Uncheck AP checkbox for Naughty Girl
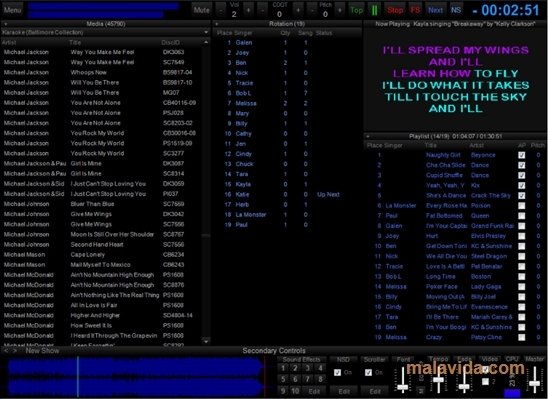This screenshot has width=548, height=399. click(521, 155)
